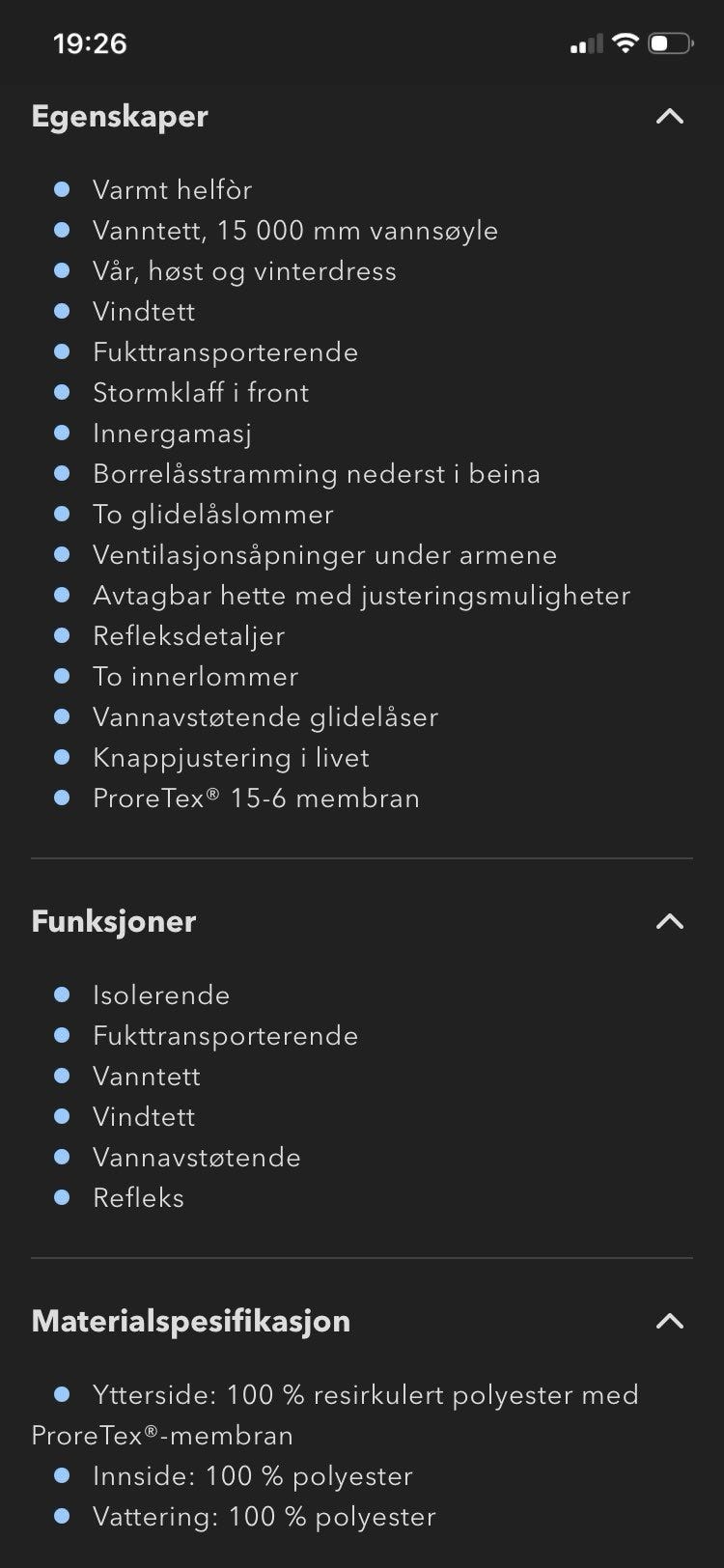Select the Vattering: 100 % polyester item
This screenshot has height=1568, width=724.
[265, 1517]
